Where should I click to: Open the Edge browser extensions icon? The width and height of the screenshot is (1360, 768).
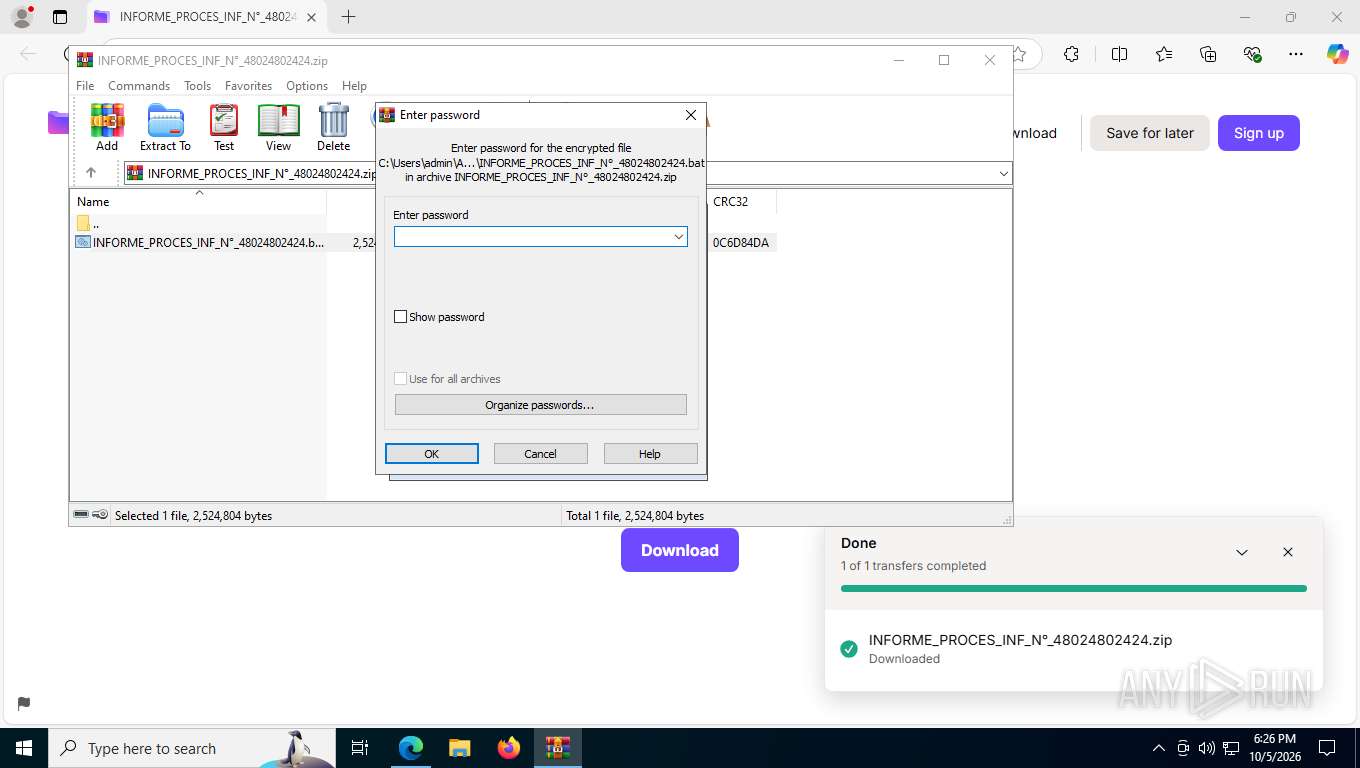tap(1071, 54)
